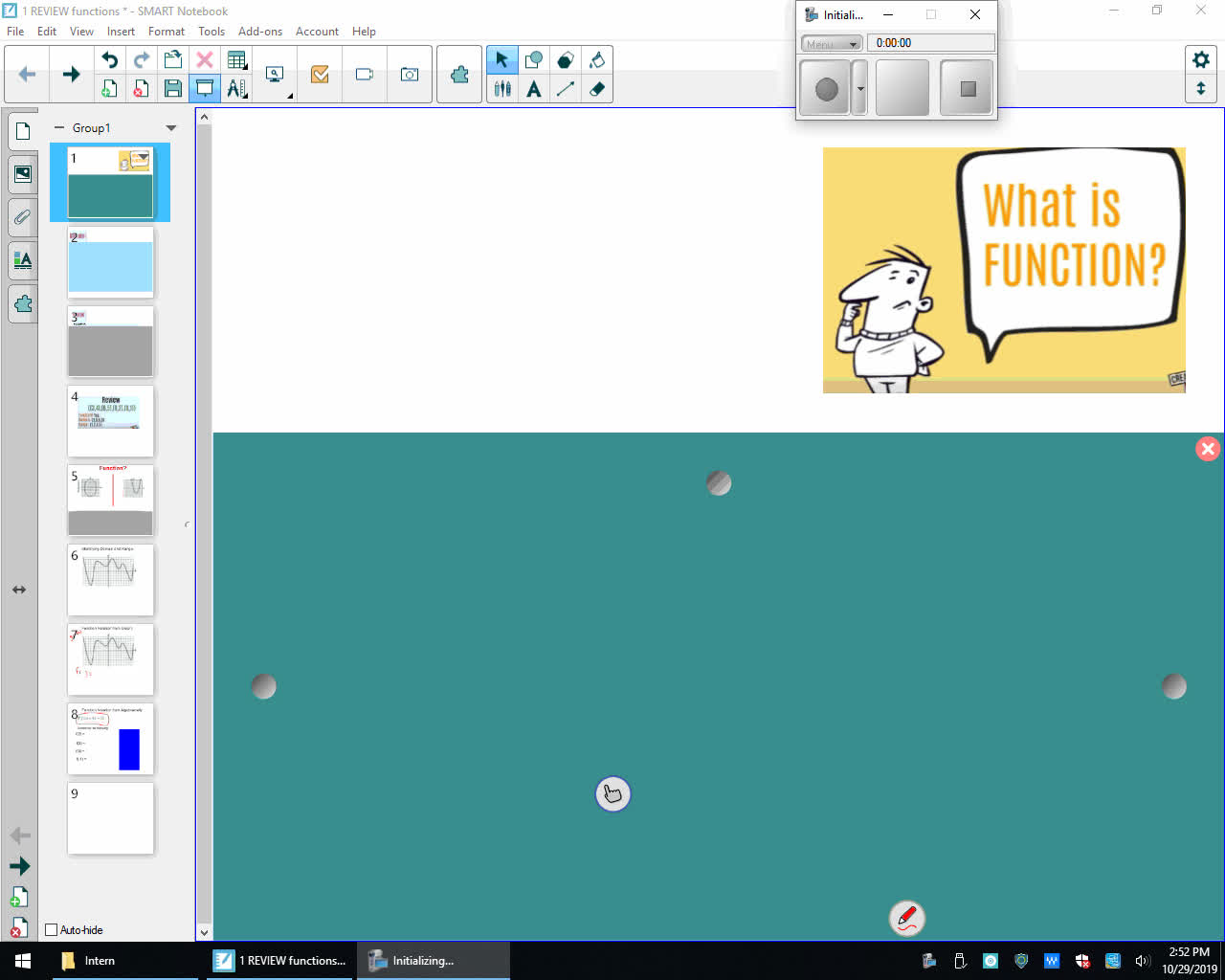Stop recording in SMART Recorder
Screen dimensions: 1225x980
[968, 89]
